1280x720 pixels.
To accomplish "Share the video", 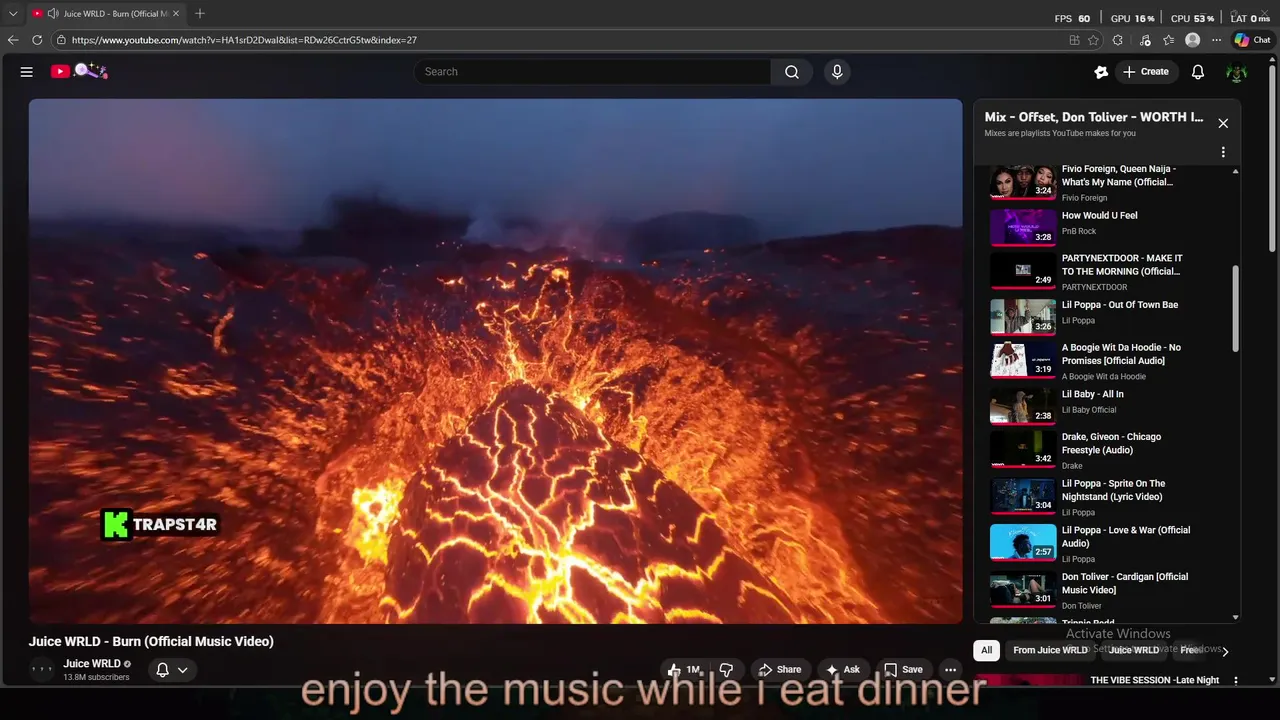I will tap(779, 670).
